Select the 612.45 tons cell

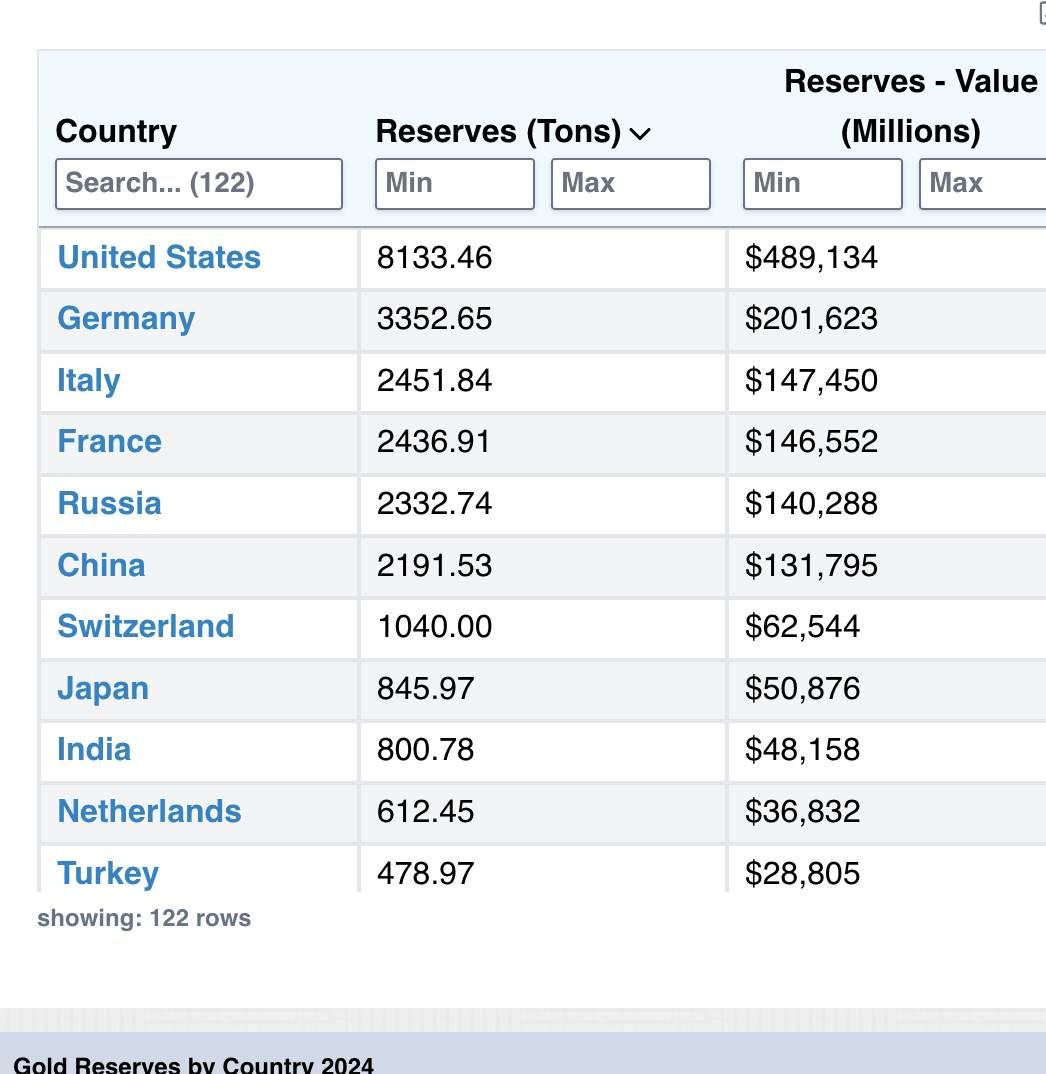pos(543,812)
